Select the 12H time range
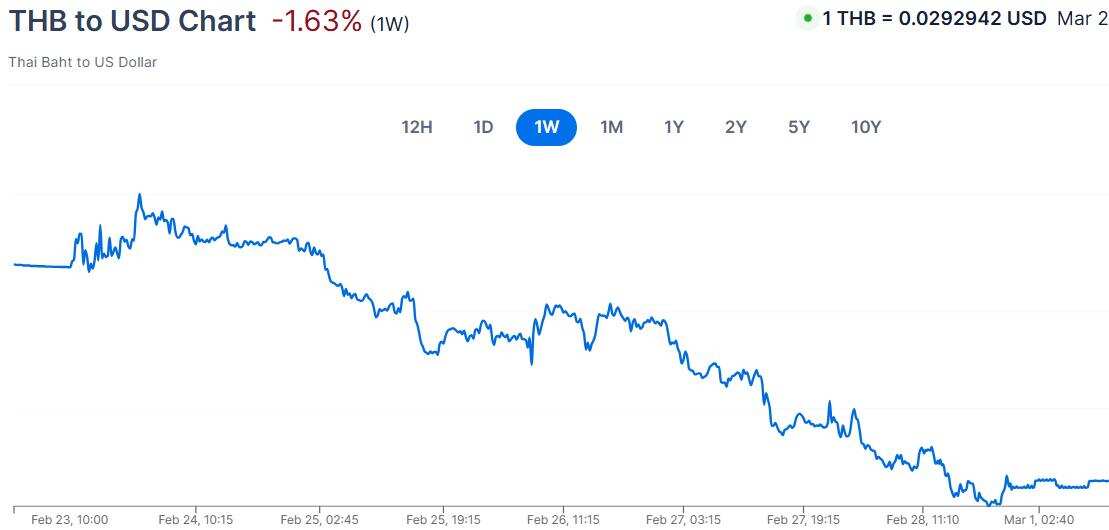Viewport: 1109px width, 530px height. (416, 127)
